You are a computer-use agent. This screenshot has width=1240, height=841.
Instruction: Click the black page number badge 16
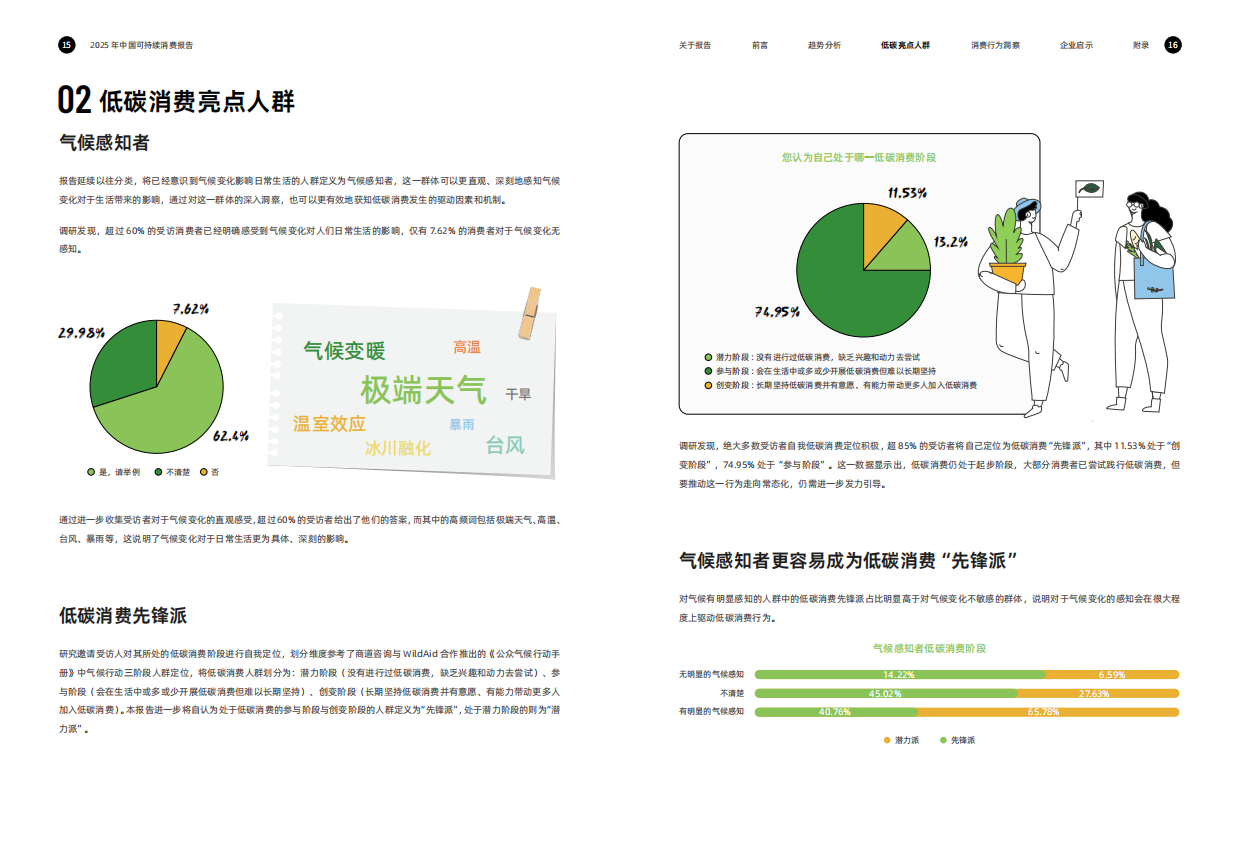coord(1172,44)
